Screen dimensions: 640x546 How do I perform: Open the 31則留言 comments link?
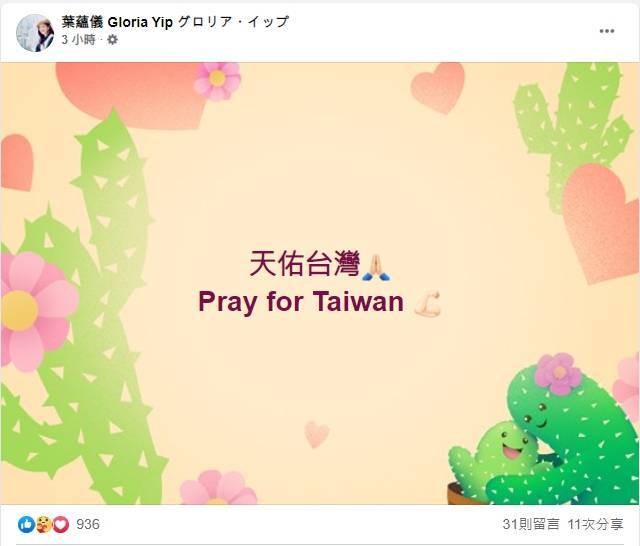(531, 524)
